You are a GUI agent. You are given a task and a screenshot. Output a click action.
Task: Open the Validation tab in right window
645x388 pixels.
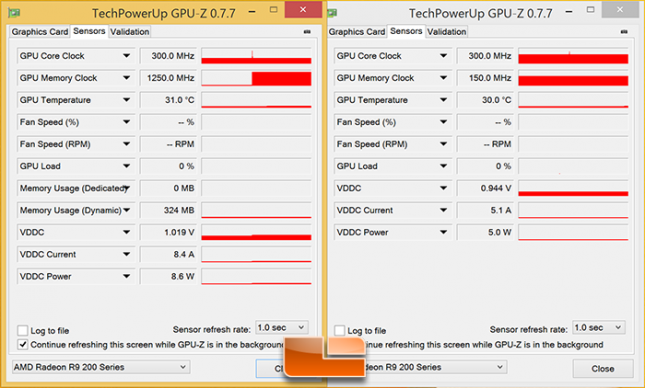tap(447, 32)
